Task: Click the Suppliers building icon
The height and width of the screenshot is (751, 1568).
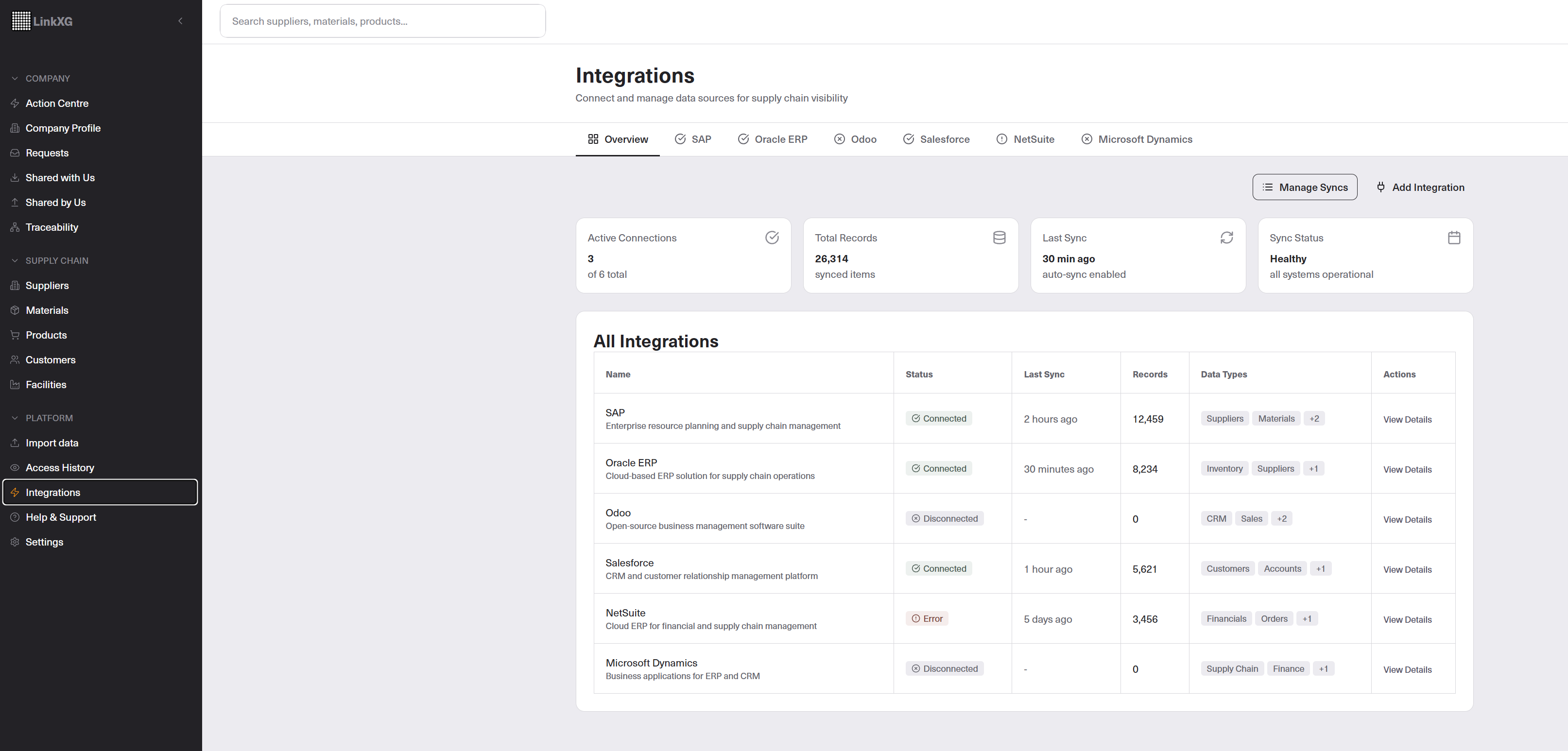Action: [15, 286]
